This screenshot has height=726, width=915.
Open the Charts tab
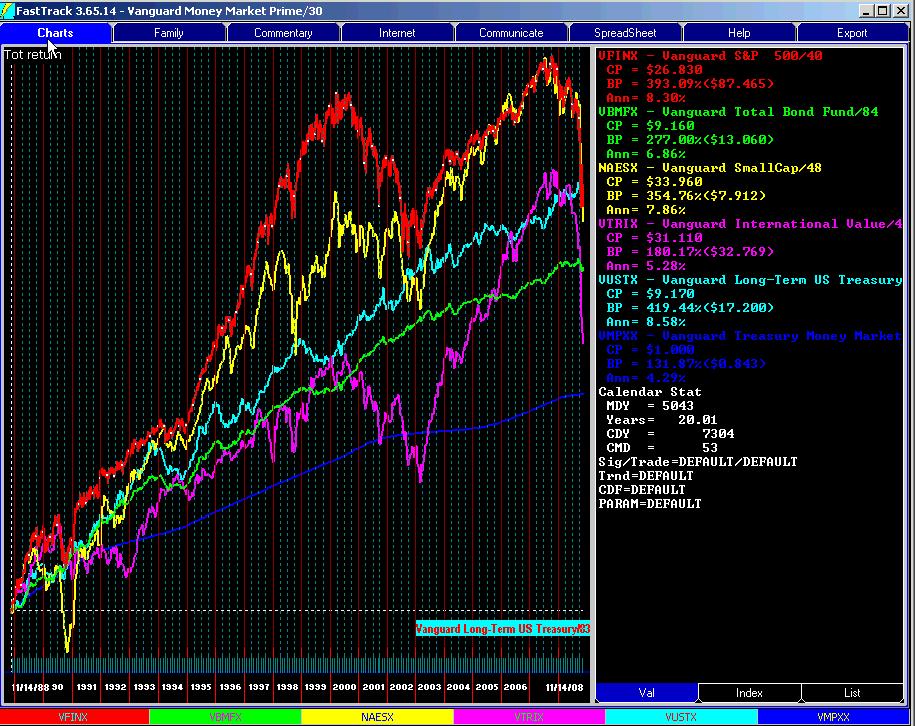click(x=55, y=33)
